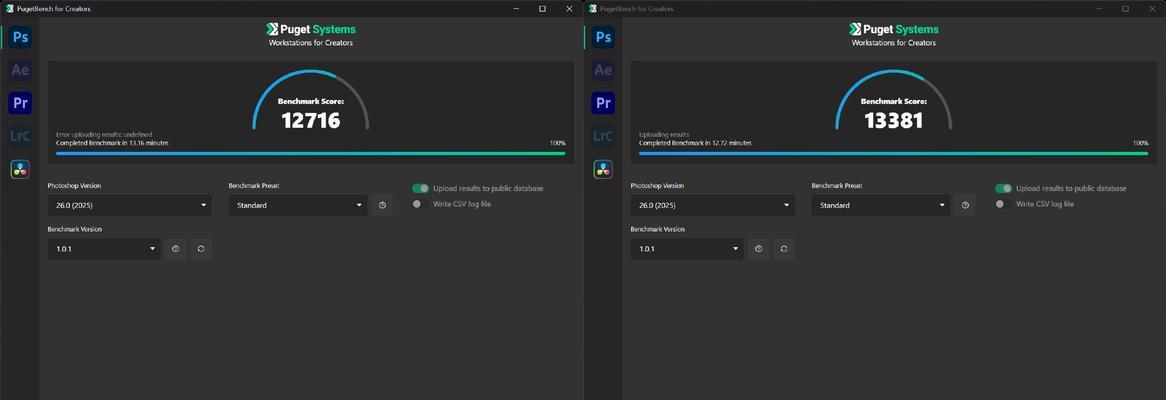Maximize the left PugetBench window
The width and height of the screenshot is (1166, 400).
542,8
